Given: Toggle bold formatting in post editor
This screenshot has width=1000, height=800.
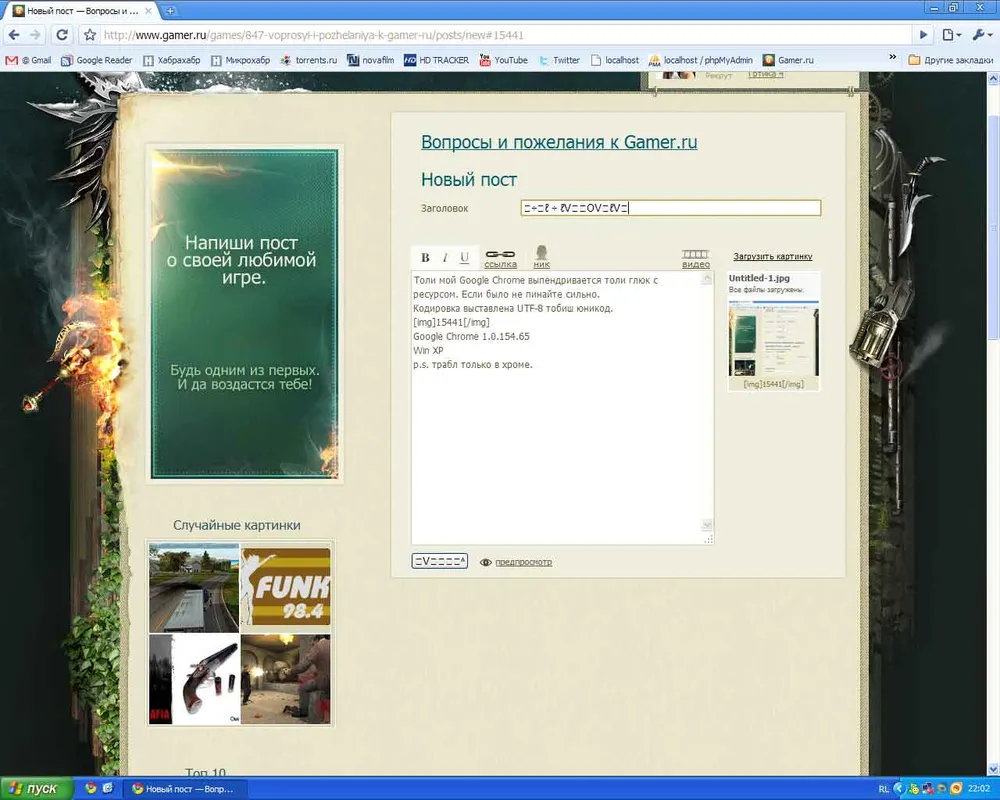Looking at the screenshot, I should (425, 258).
